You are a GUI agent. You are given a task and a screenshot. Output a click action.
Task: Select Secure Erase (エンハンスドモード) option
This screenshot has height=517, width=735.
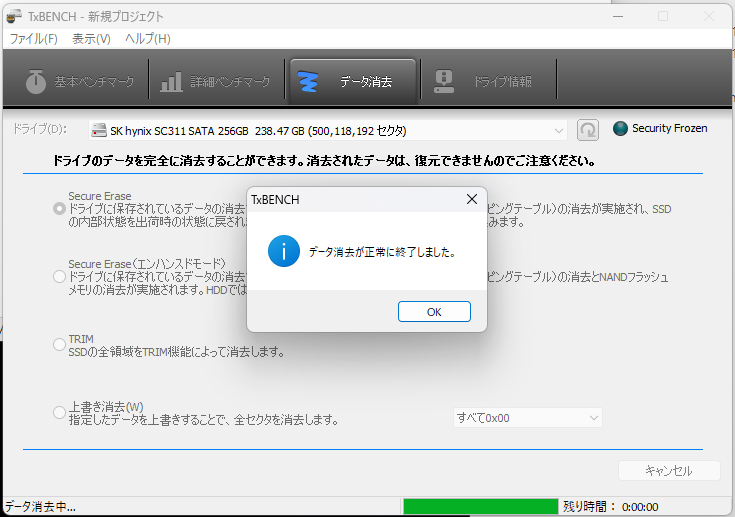coord(59,275)
